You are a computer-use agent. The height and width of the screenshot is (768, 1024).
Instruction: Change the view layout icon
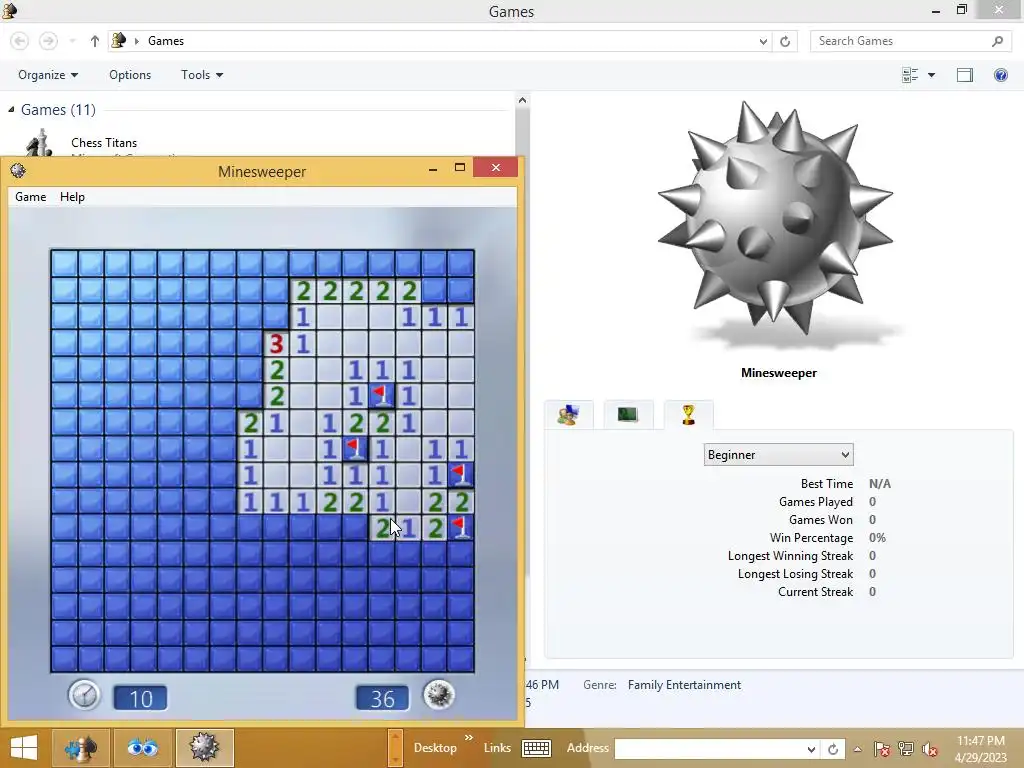point(910,75)
